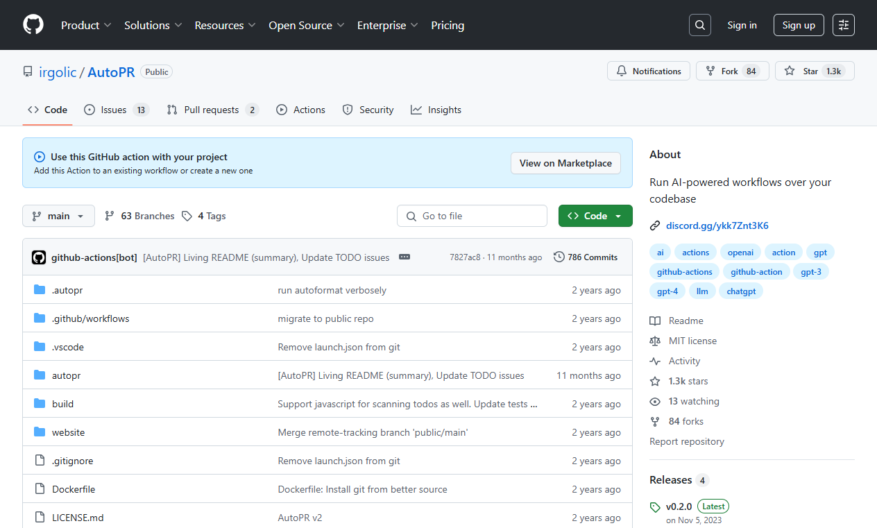Image resolution: width=877 pixels, height=528 pixels.
Task: Click the .gitignore file icon
Action: [39, 460]
